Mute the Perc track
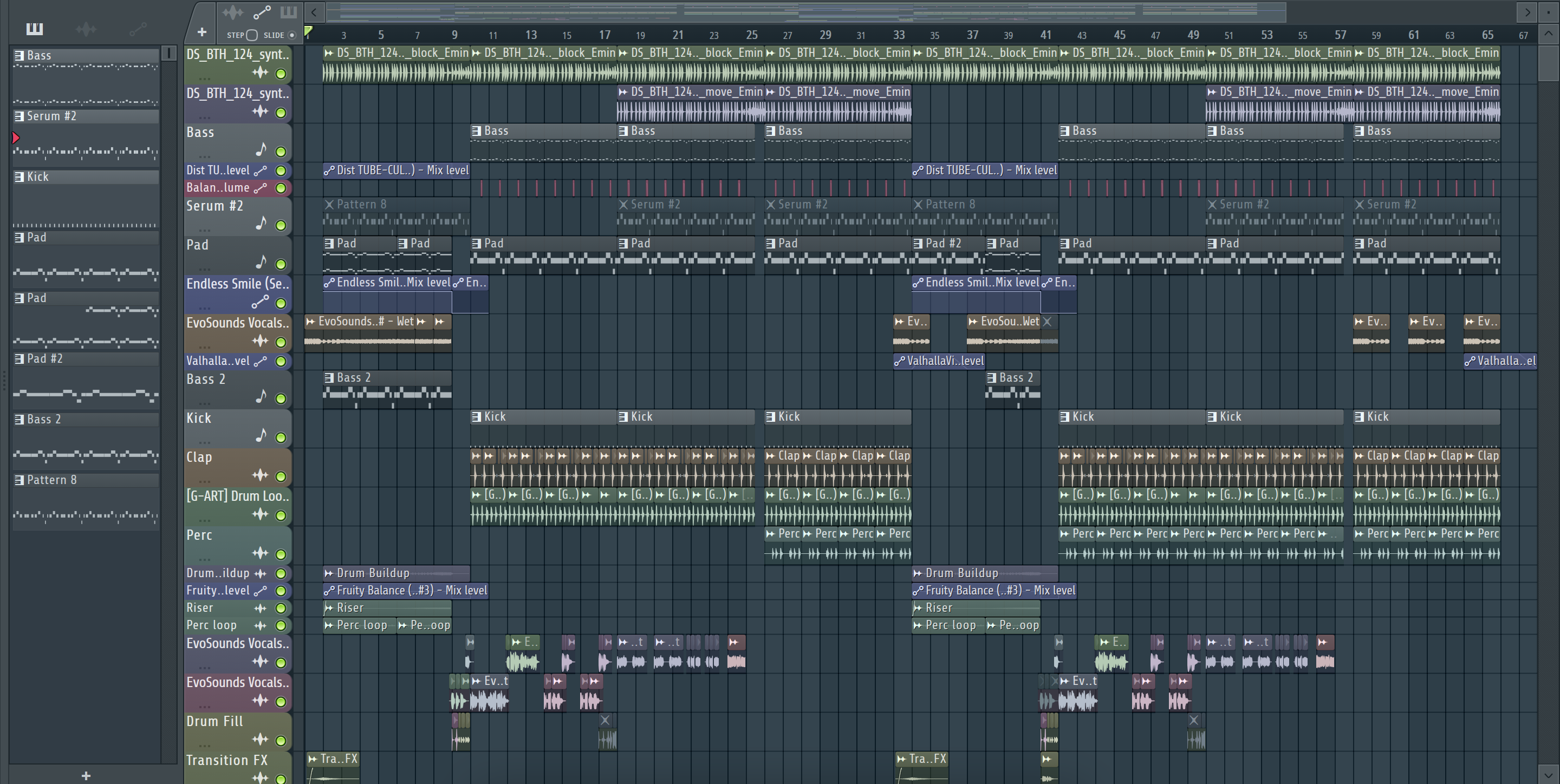The height and width of the screenshot is (784, 1560). tap(281, 554)
